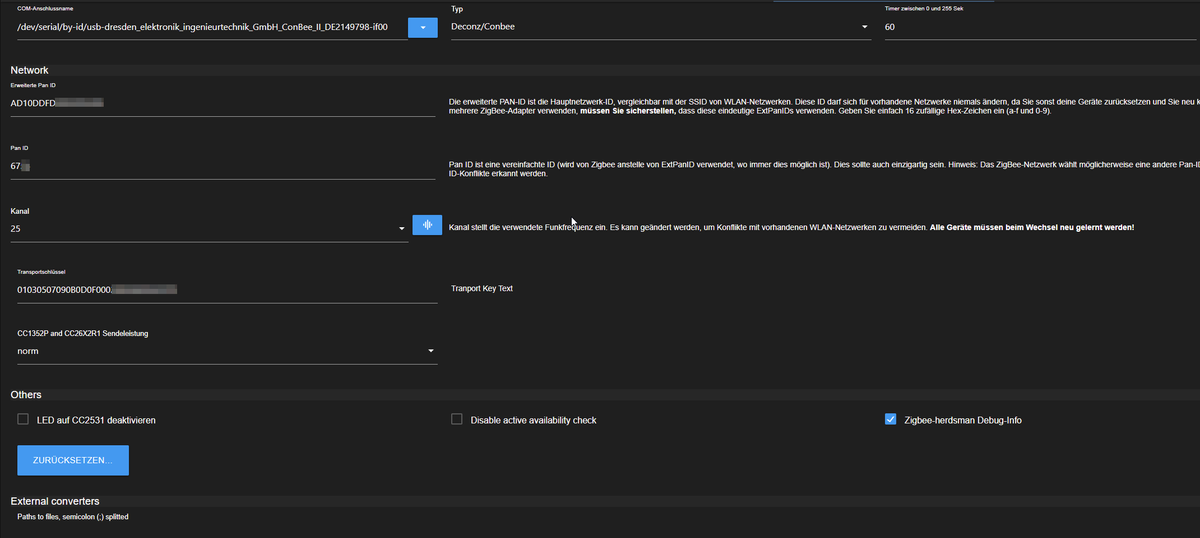Viewport: 1200px width, 538px height.
Task: Click the External converters heading
Action: click(x=55, y=501)
